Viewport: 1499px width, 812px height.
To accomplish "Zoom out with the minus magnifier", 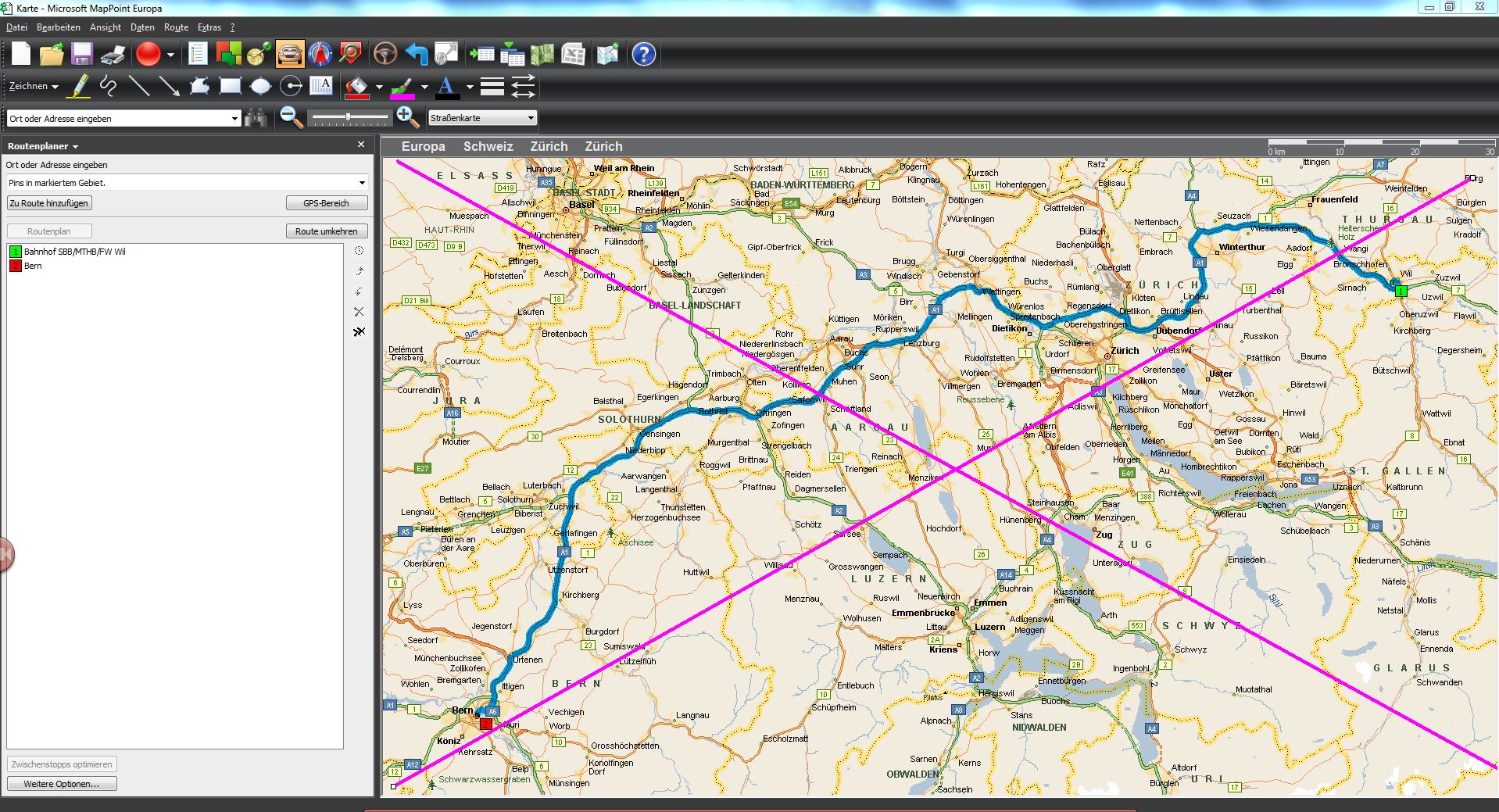I will click(x=291, y=118).
